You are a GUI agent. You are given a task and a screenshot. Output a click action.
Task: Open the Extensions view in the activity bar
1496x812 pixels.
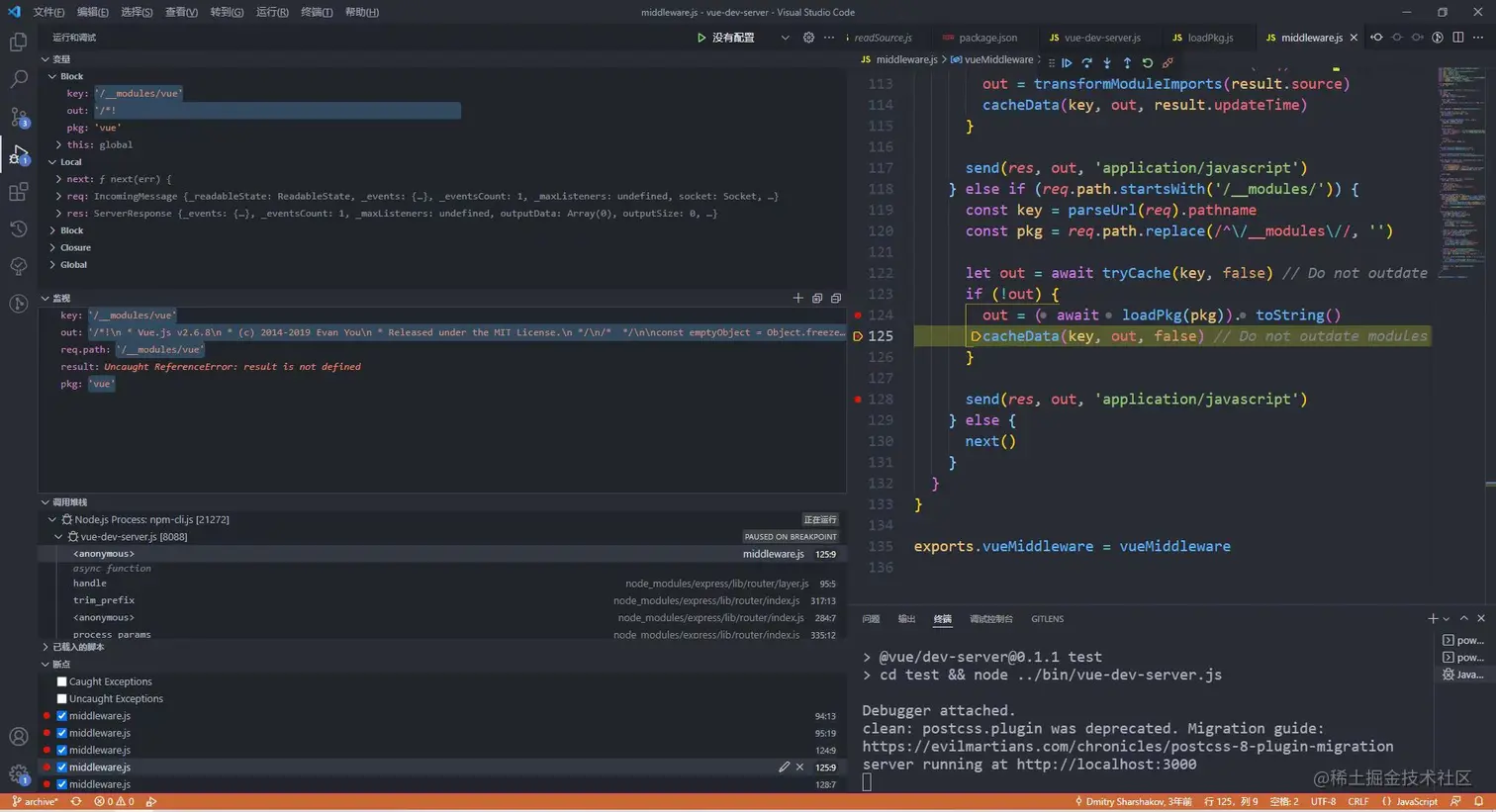(x=18, y=192)
